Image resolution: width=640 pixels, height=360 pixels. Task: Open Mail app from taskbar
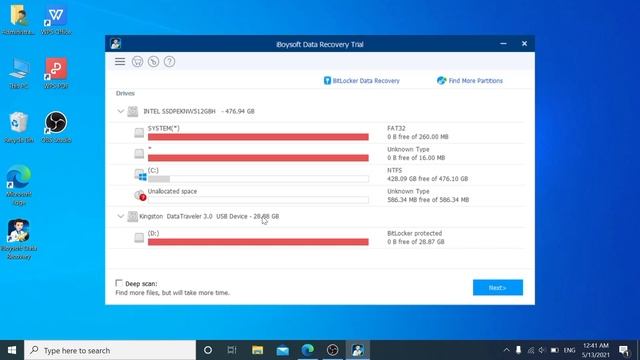click(282, 350)
